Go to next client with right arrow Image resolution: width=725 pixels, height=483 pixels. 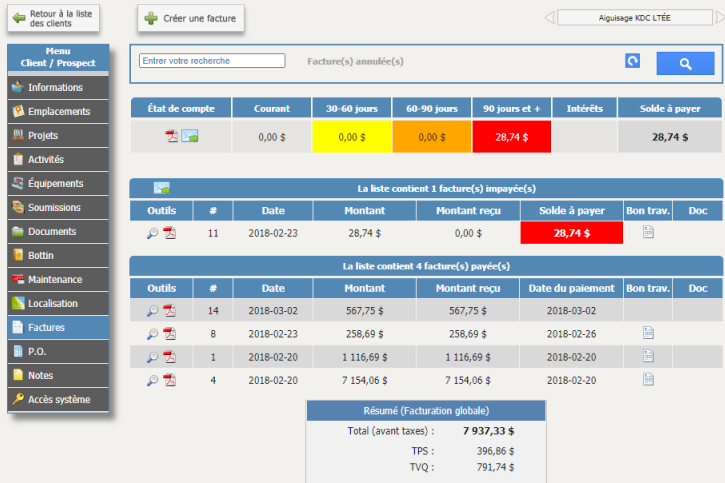[720, 18]
